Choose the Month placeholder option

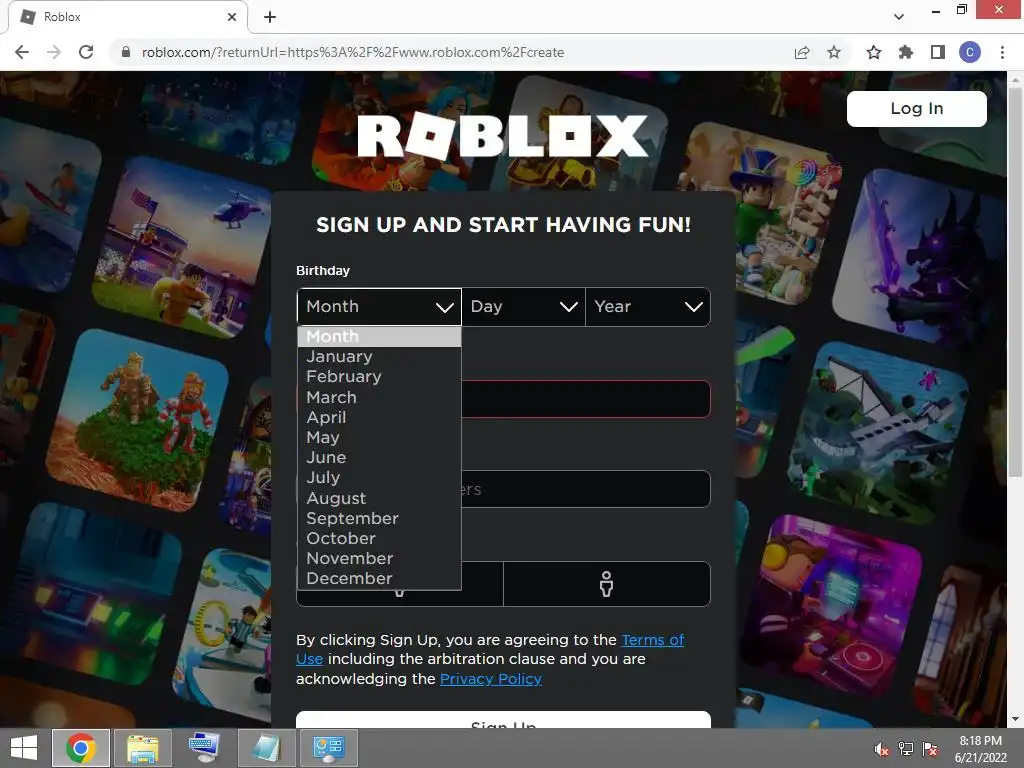pyautogui.click(x=379, y=336)
